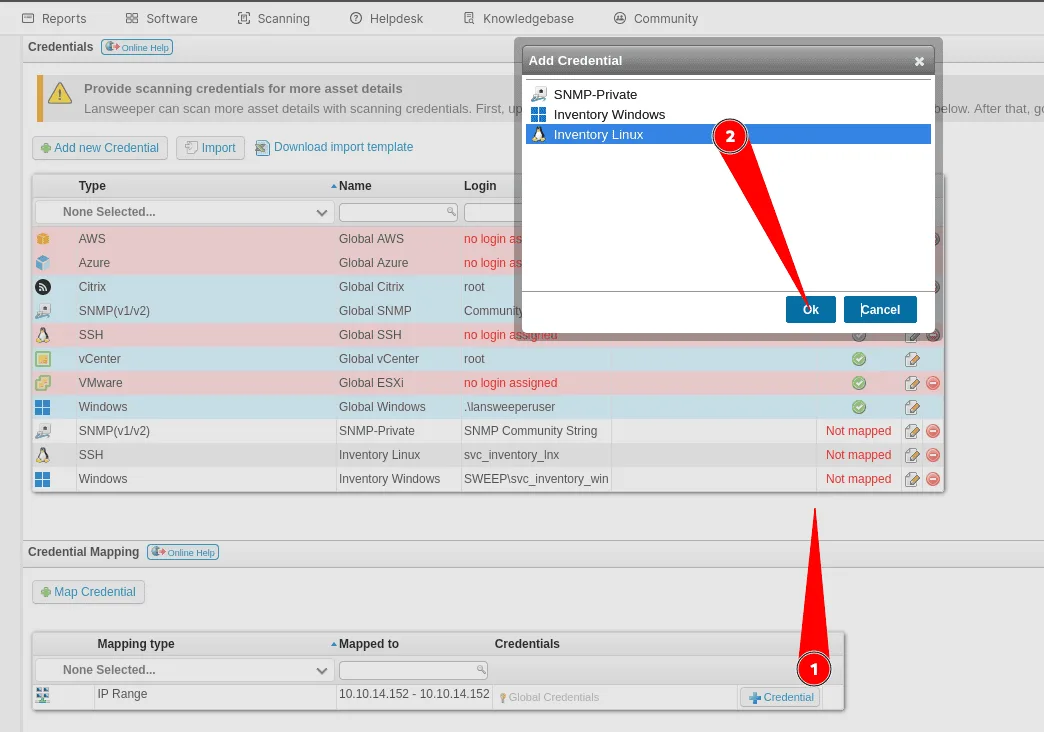The image size is (1044, 732).
Task: Click the IP Range mapping type icon
Action: point(43,695)
